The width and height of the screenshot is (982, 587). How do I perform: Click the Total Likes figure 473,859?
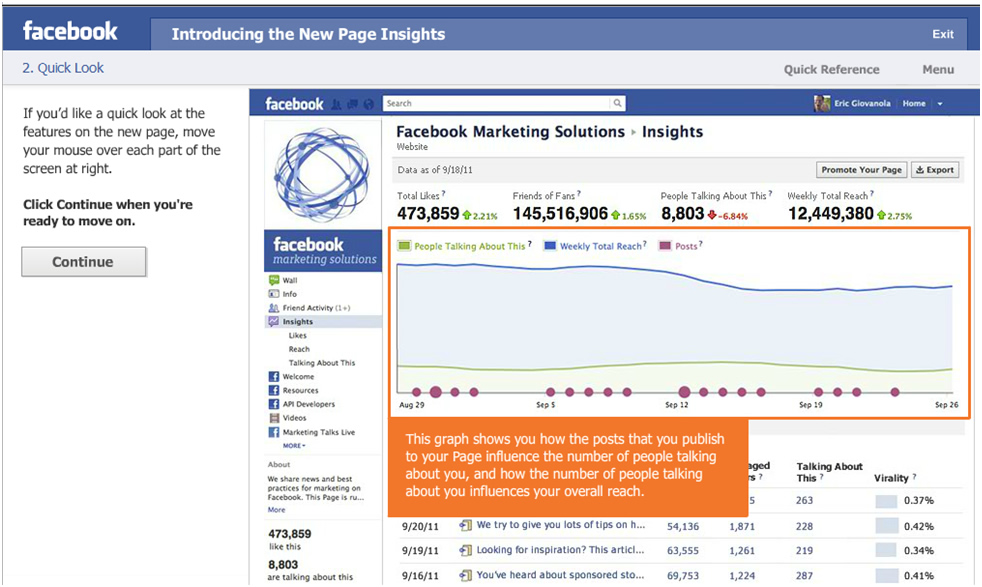tap(428, 214)
